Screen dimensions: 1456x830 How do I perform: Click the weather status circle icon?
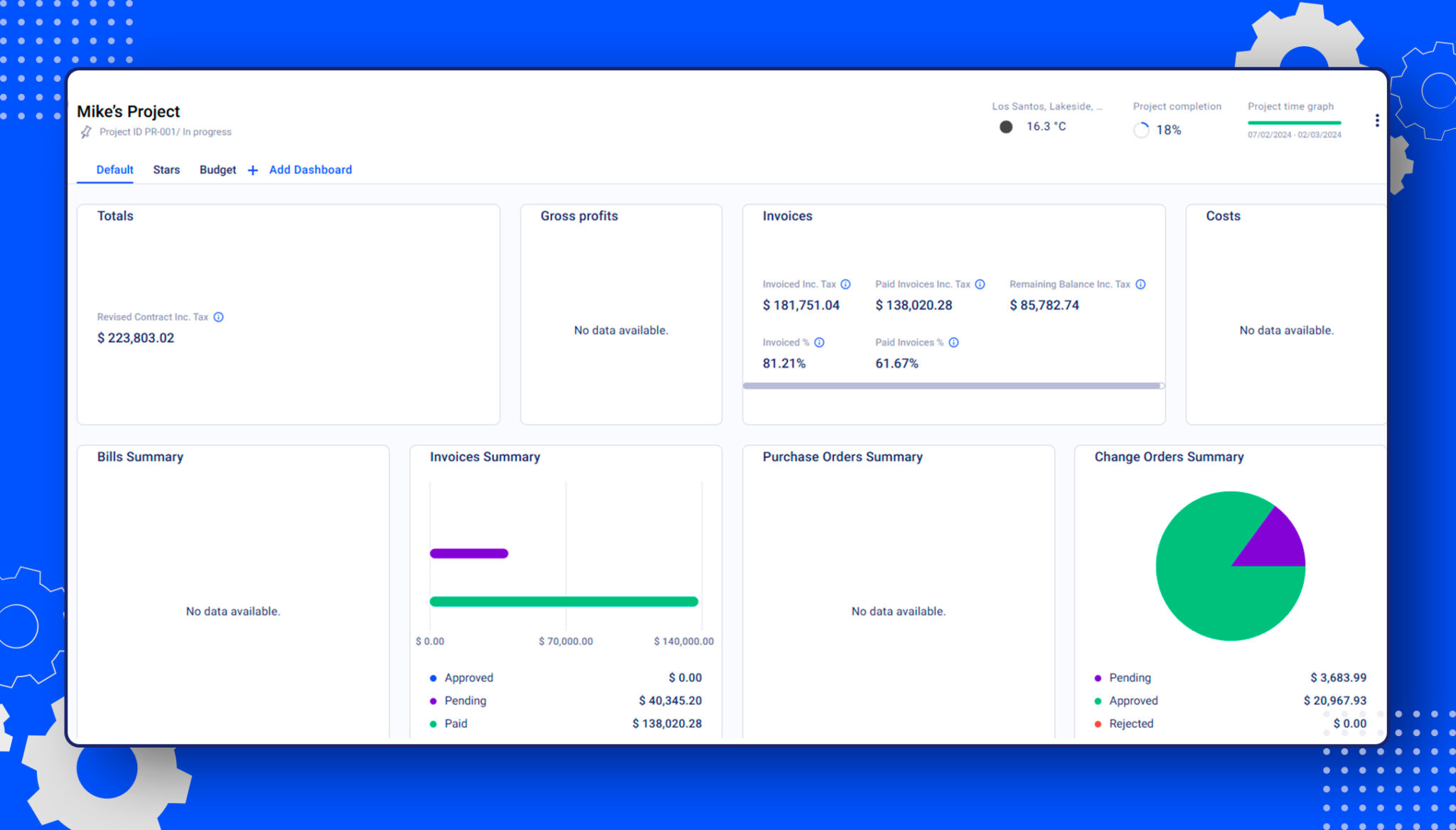1006,127
